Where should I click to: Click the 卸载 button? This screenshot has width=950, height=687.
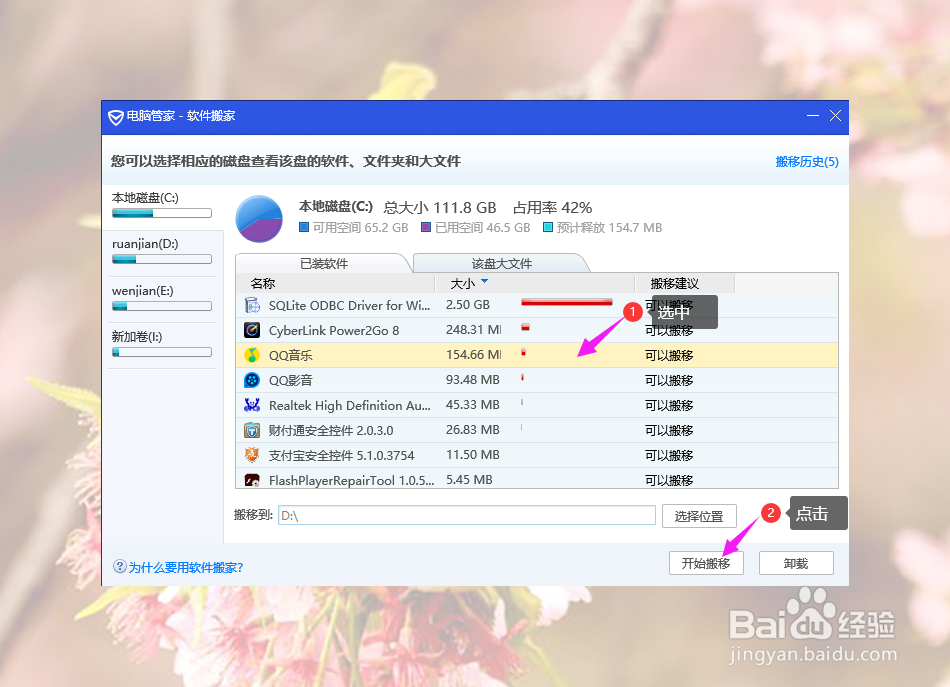796,563
